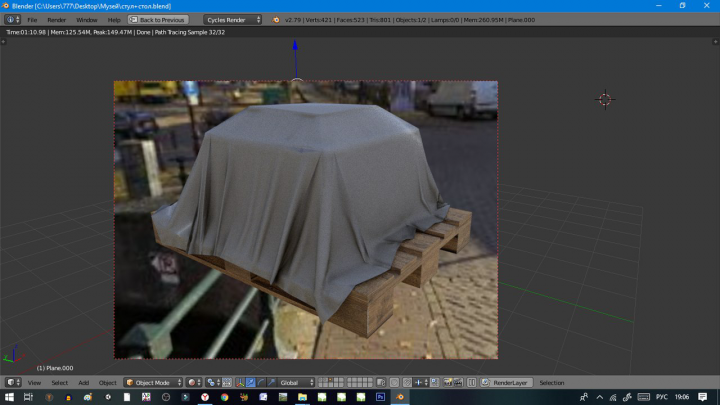Open the Cycles Render engine dropdown
This screenshot has height=405, width=720.
pos(232,20)
